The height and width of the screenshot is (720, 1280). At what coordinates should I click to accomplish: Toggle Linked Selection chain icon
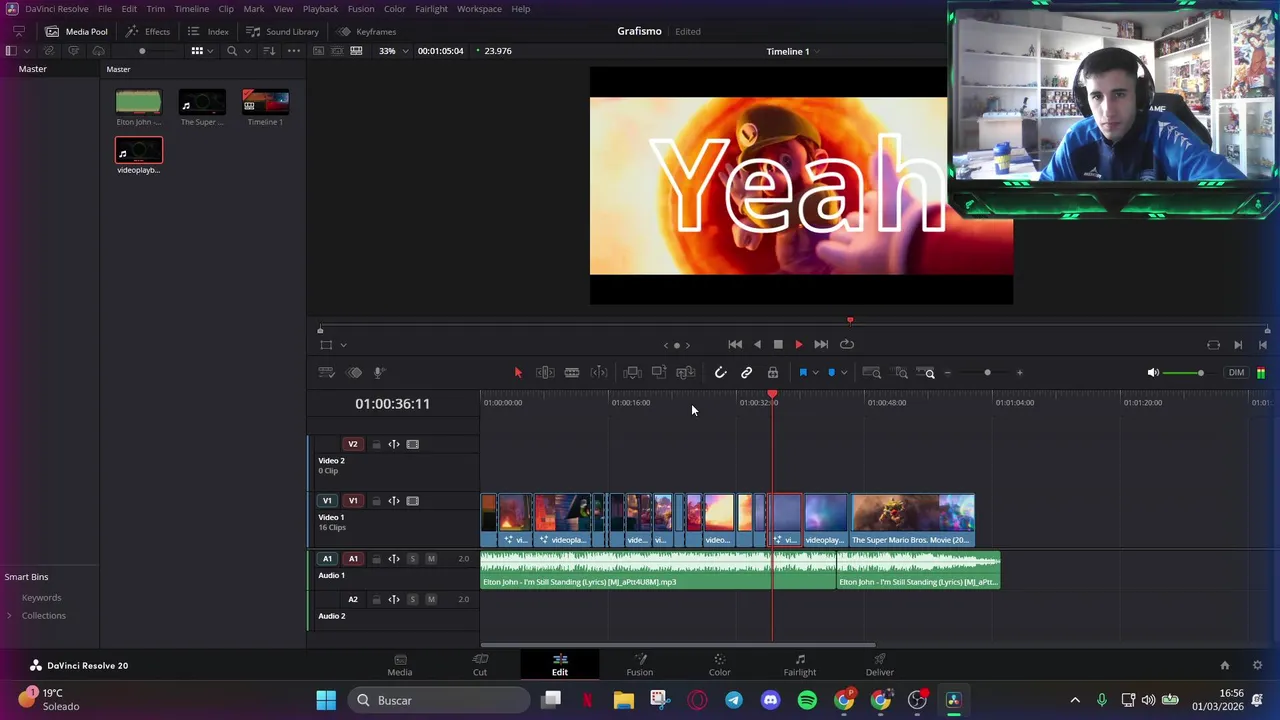(x=746, y=373)
